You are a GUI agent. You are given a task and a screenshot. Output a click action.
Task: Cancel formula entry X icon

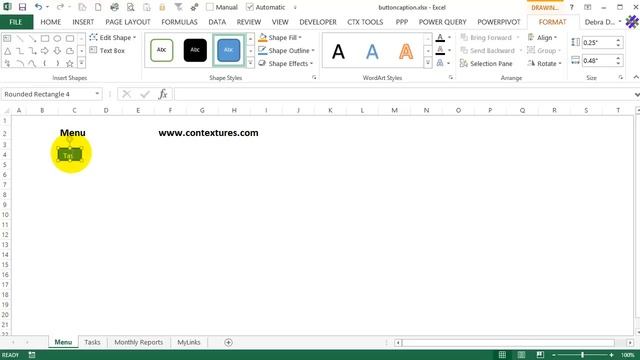(x=127, y=94)
